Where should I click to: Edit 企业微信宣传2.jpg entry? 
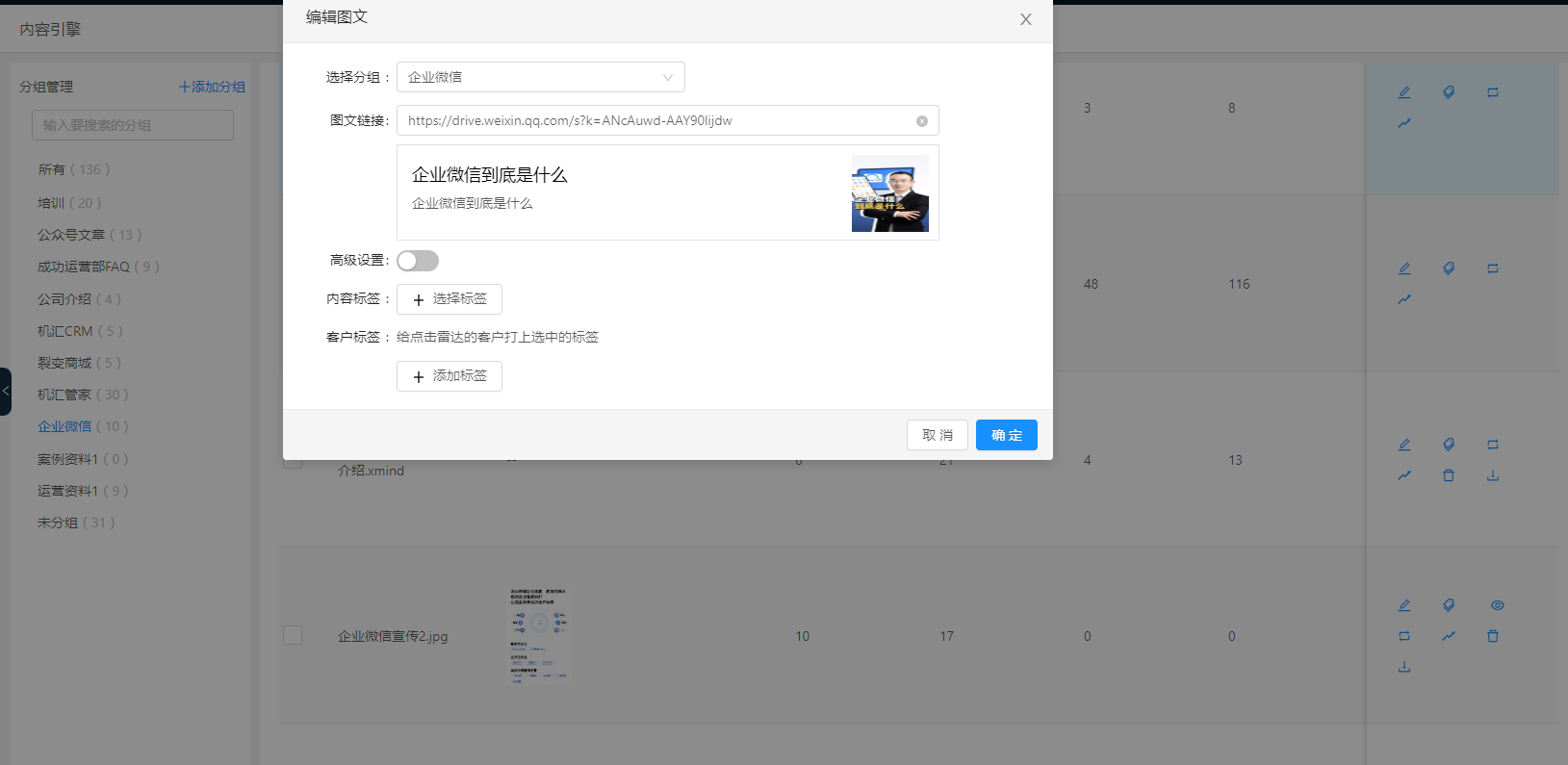tap(1404, 605)
